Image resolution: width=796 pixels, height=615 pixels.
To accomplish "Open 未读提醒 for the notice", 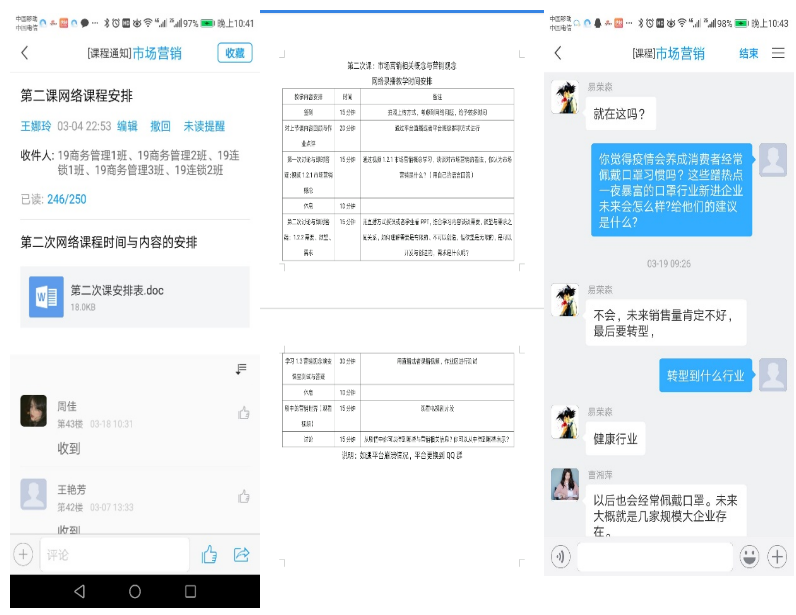I will pos(204,126).
